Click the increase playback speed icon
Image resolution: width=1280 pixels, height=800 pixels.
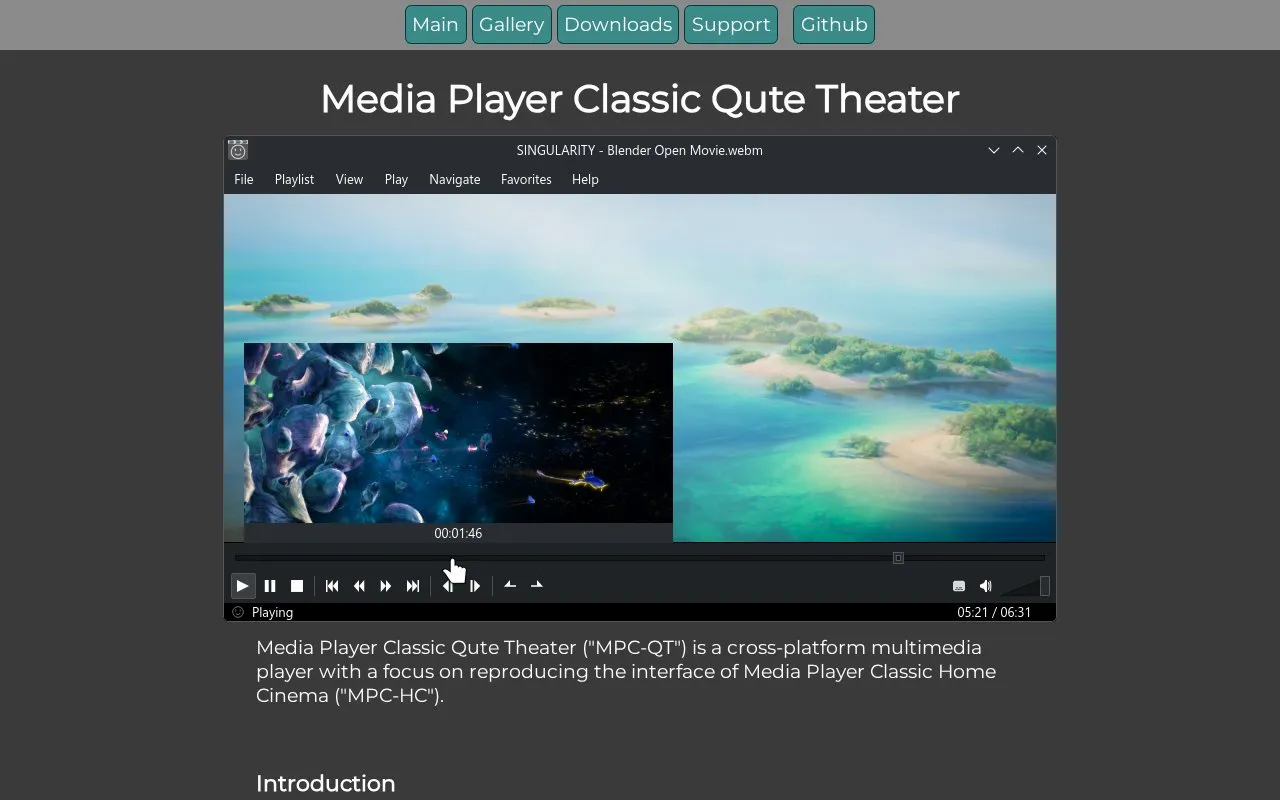tap(537, 585)
